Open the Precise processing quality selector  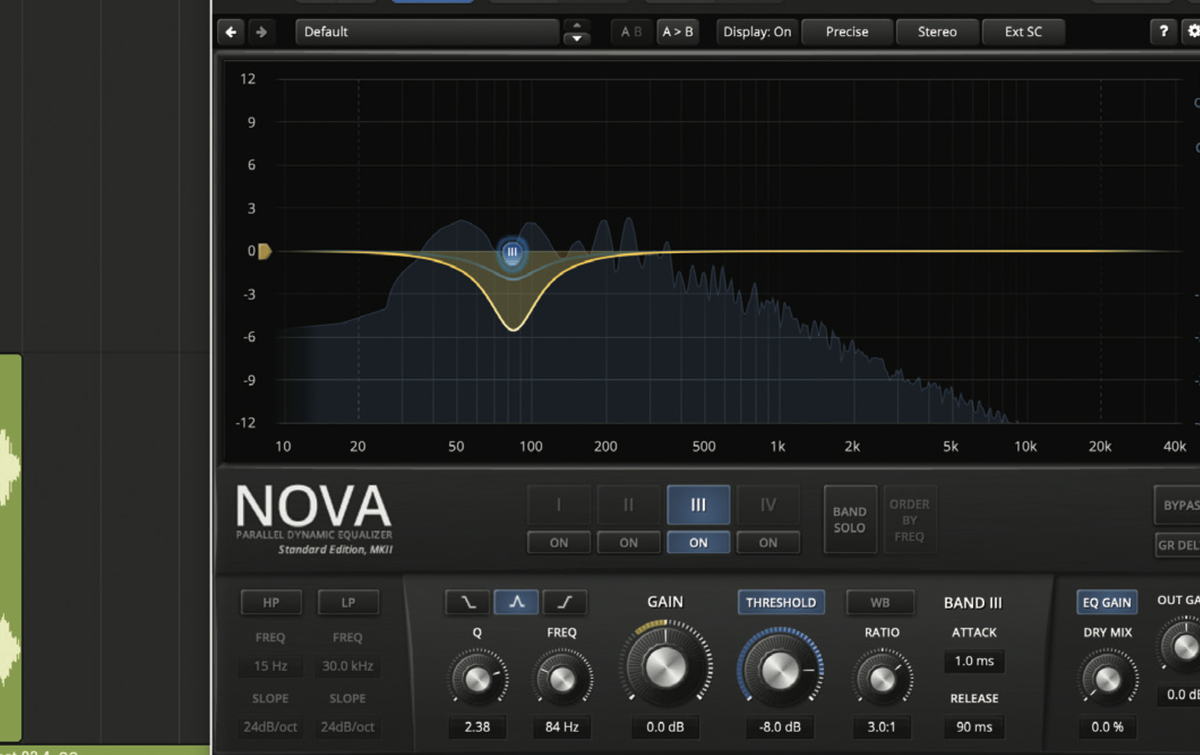point(846,31)
